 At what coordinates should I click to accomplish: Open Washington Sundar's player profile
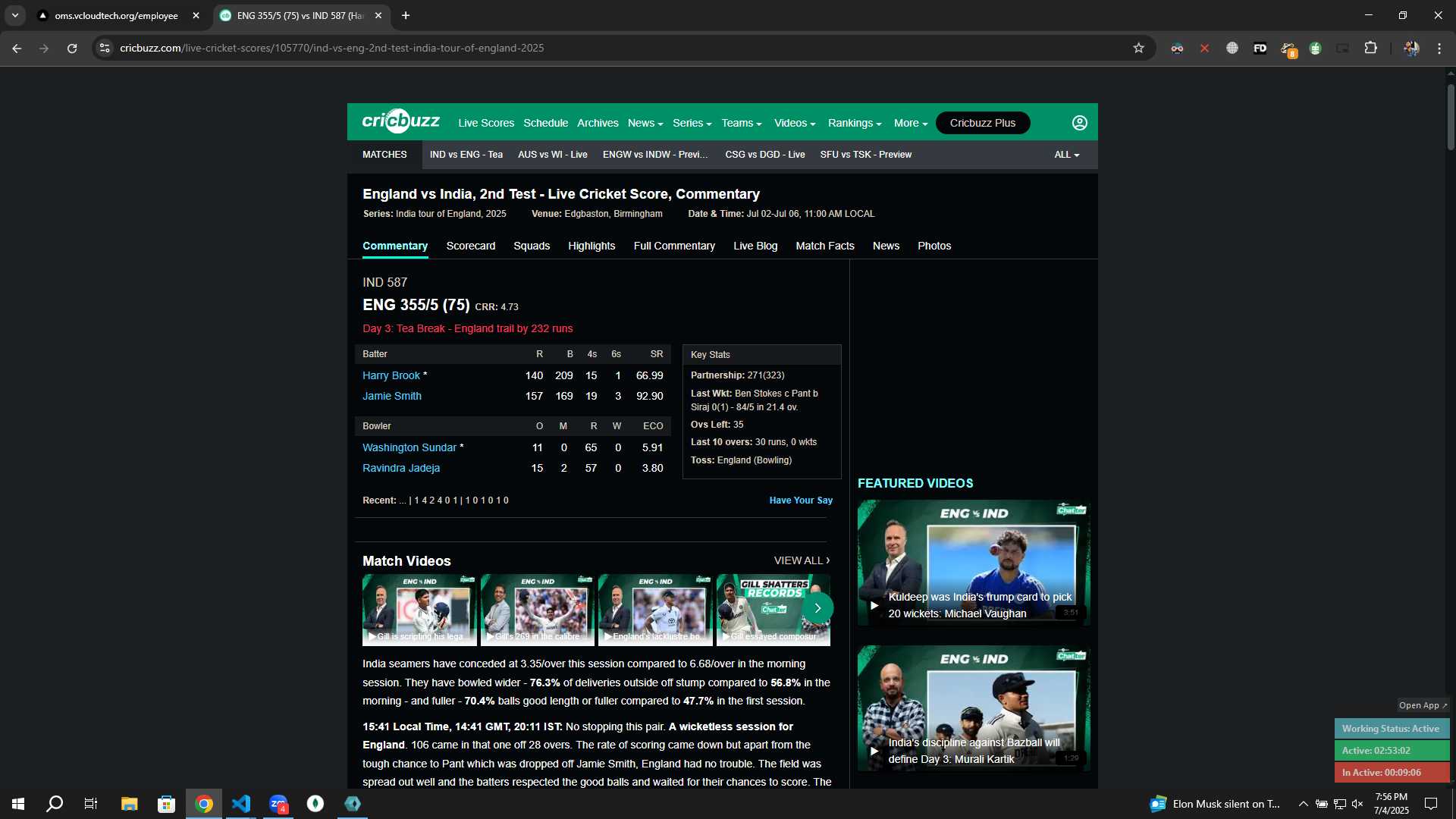[409, 447]
